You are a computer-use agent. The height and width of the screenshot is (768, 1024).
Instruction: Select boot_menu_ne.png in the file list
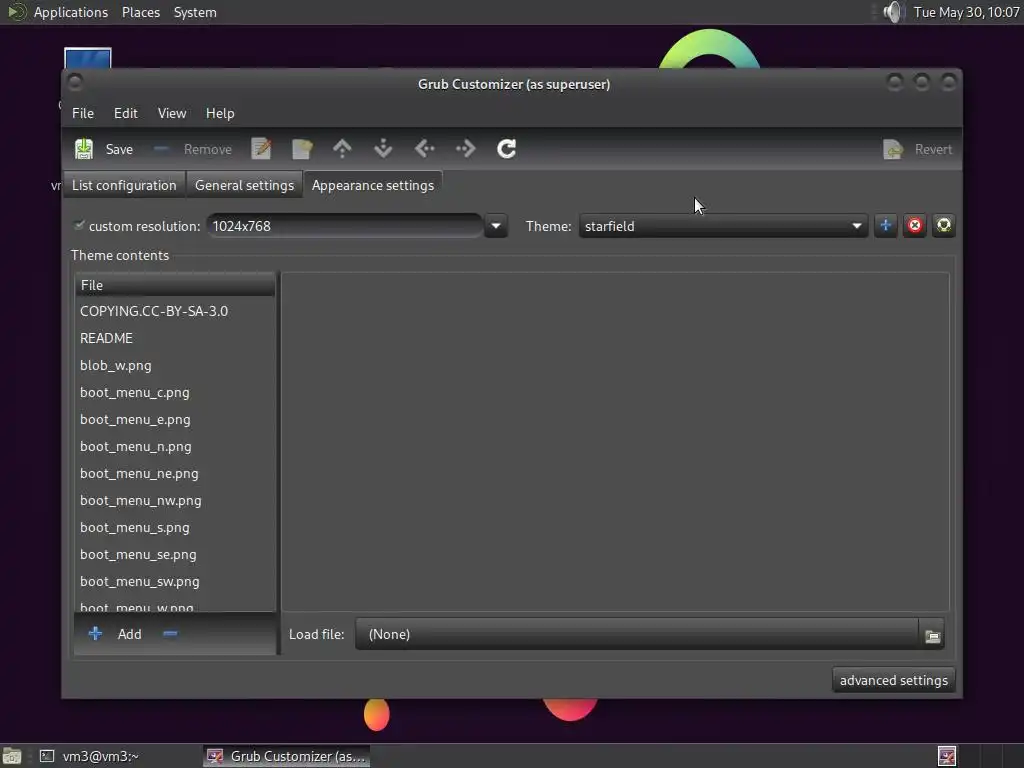175,473
